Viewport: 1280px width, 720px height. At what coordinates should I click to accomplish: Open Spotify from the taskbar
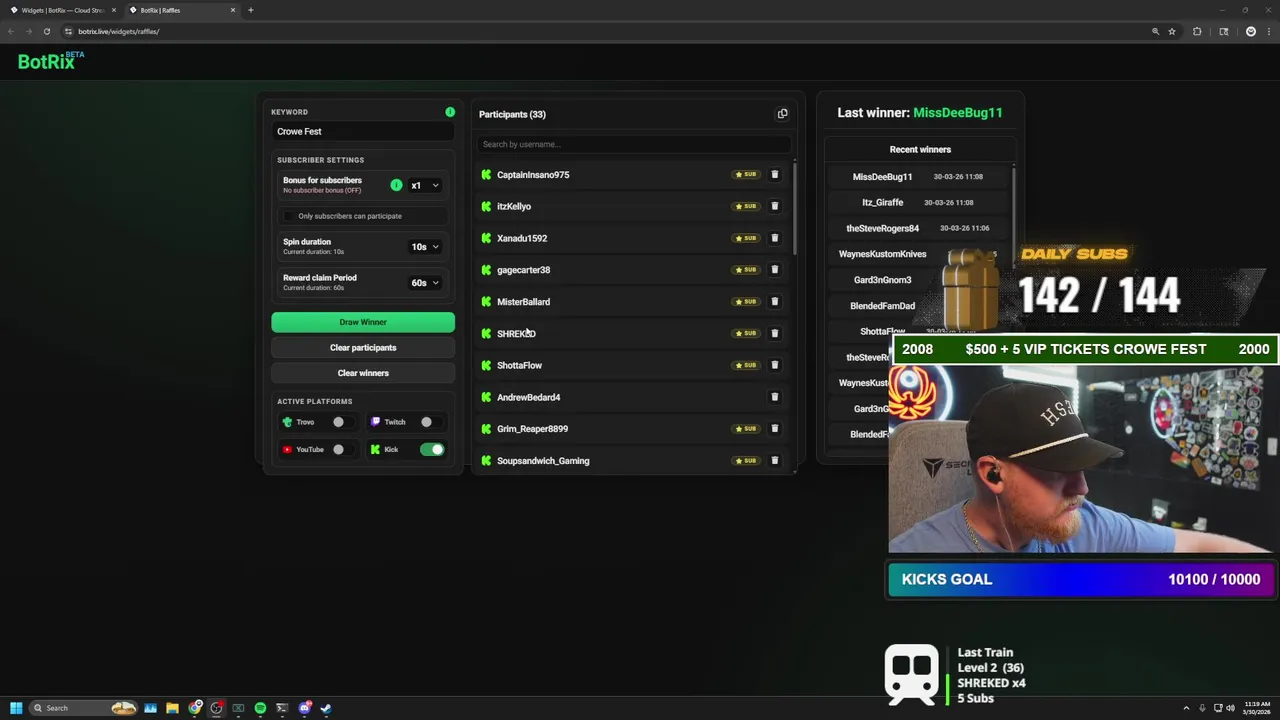[260, 708]
